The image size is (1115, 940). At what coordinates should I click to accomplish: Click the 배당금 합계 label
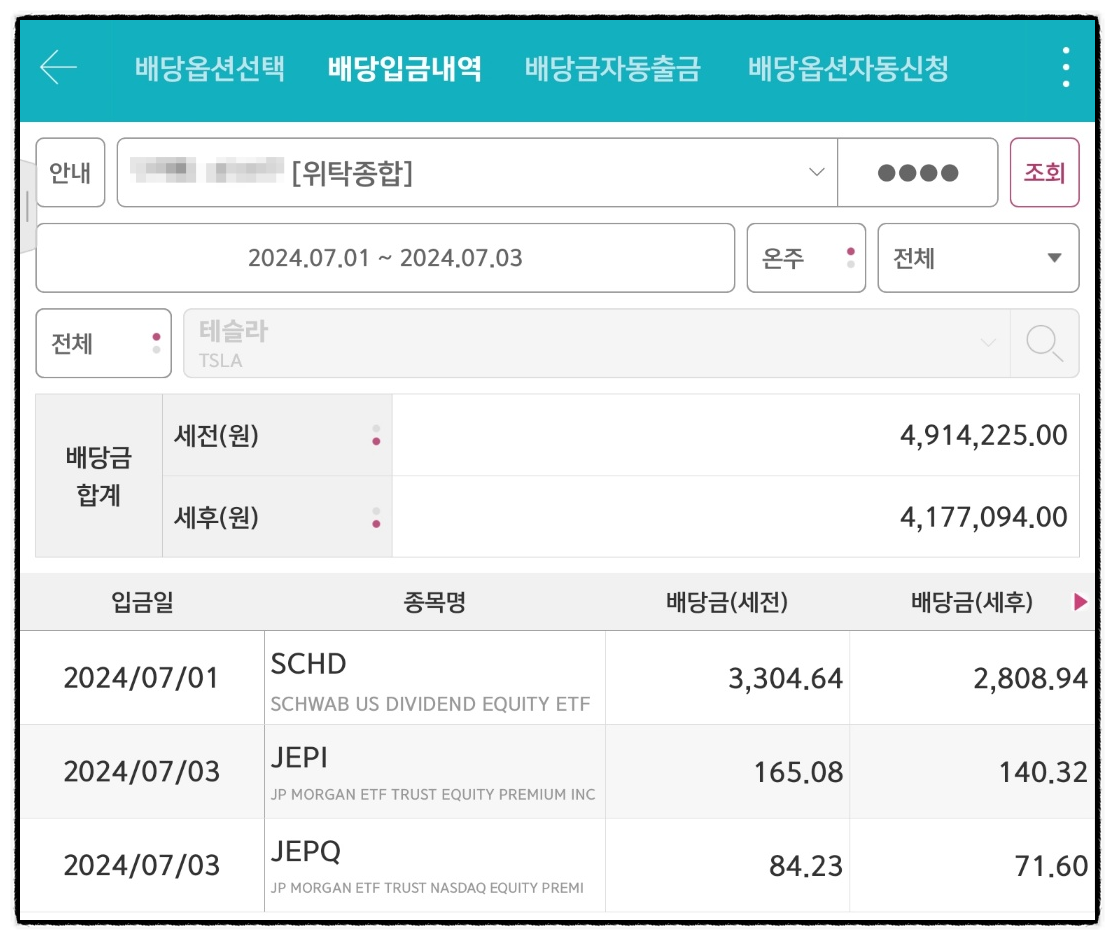(x=98, y=476)
